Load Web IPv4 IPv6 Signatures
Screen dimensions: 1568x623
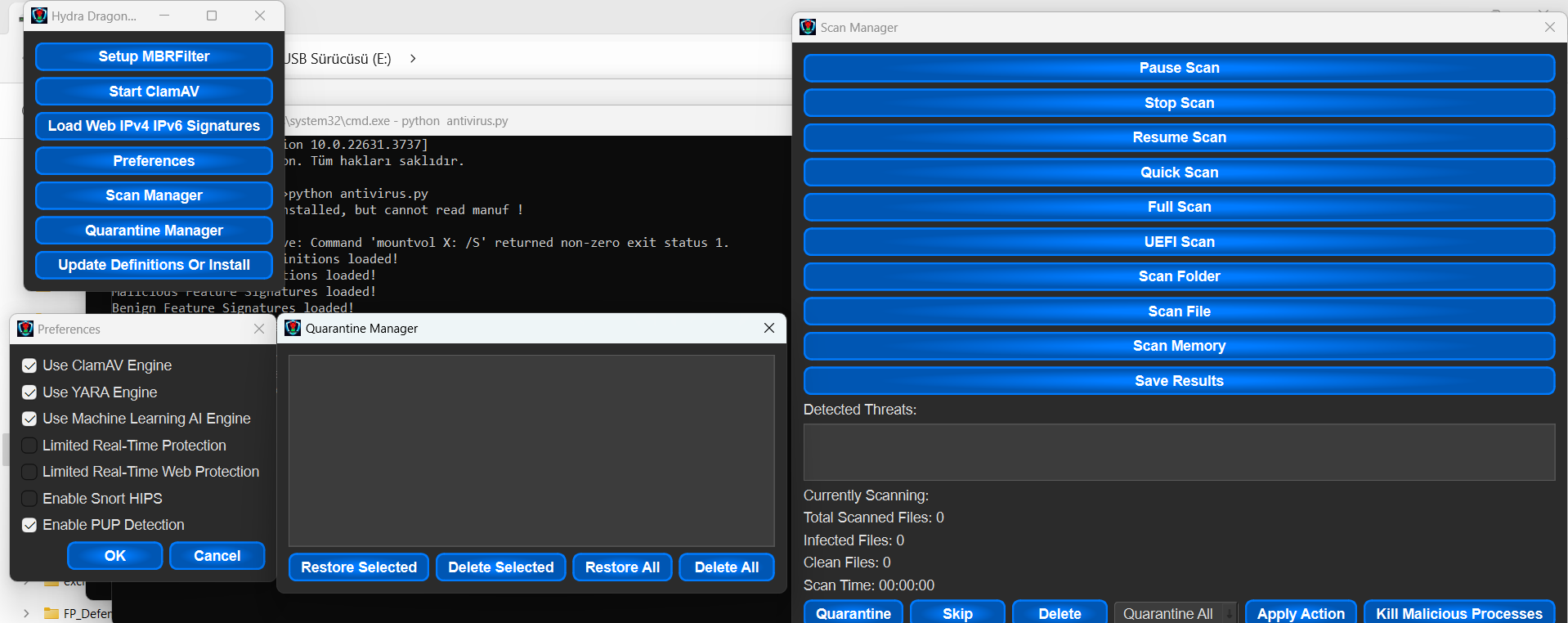click(154, 126)
